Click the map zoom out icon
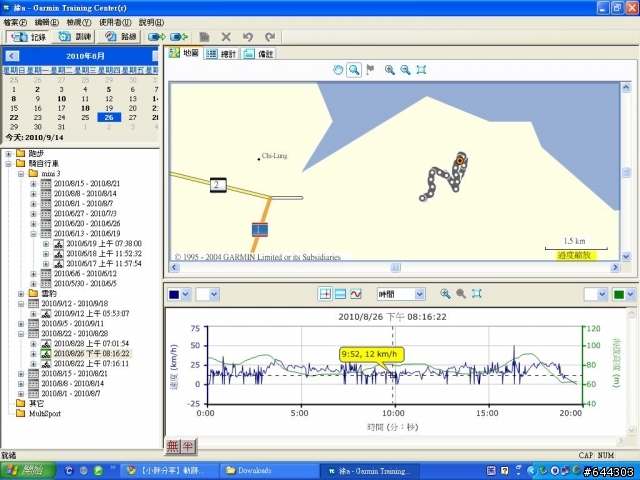The height and width of the screenshot is (480, 640). coord(405,70)
